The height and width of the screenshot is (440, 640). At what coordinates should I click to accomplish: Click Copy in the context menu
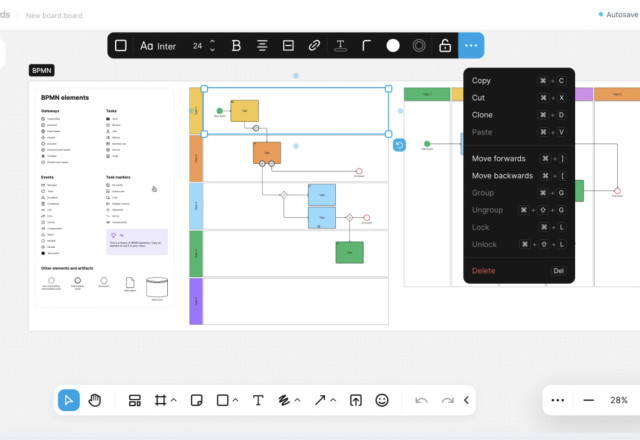tap(481, 80)
